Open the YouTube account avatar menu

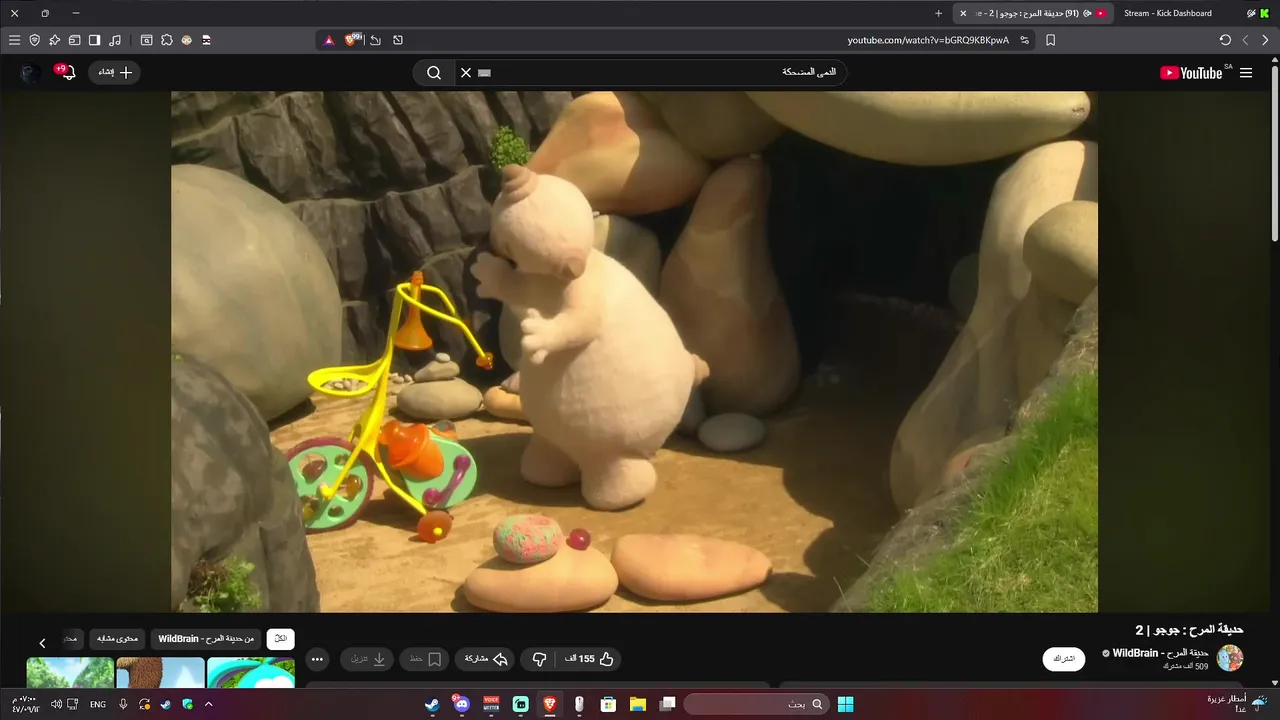click(x=31, y=73)
